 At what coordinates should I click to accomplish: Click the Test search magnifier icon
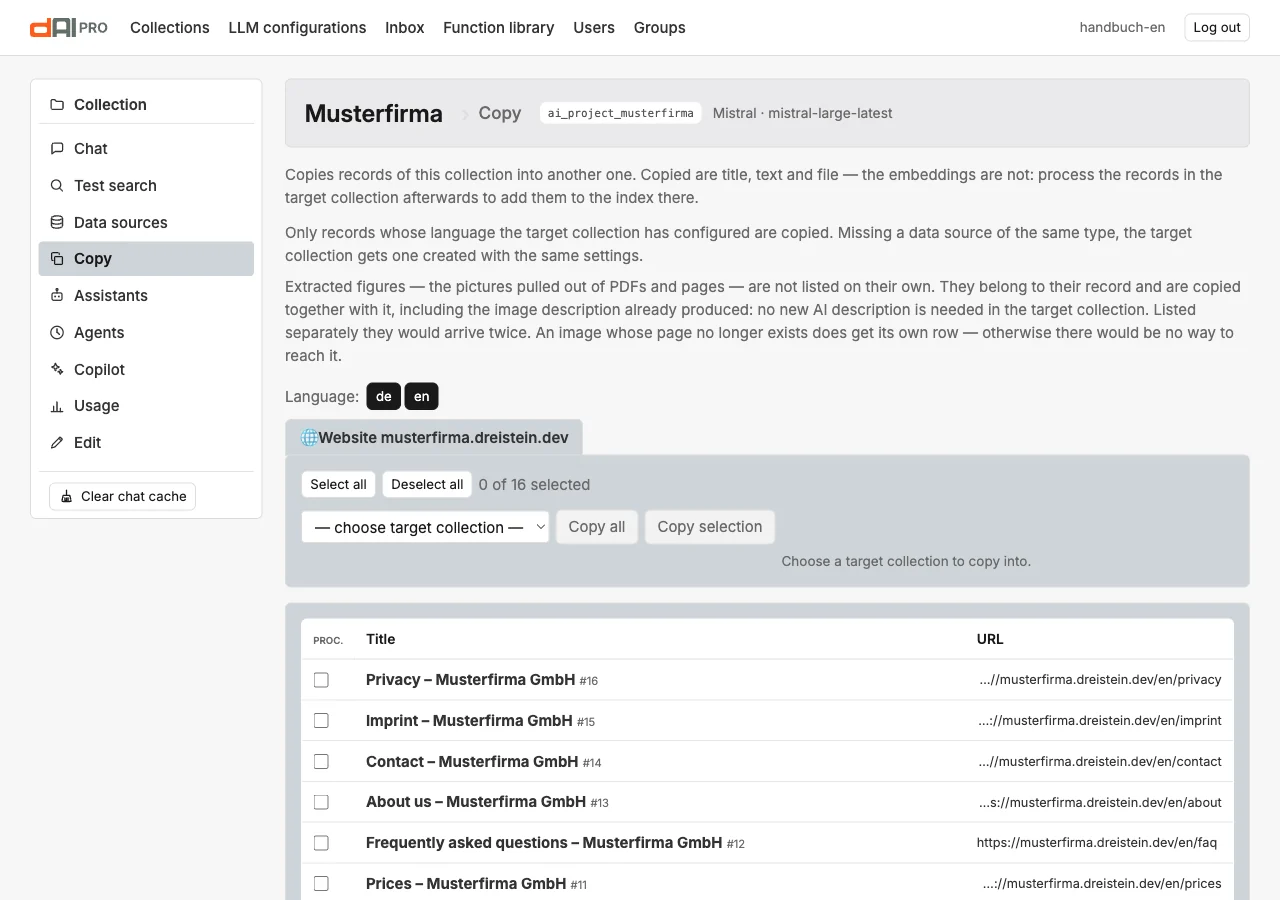pos(57,186)
